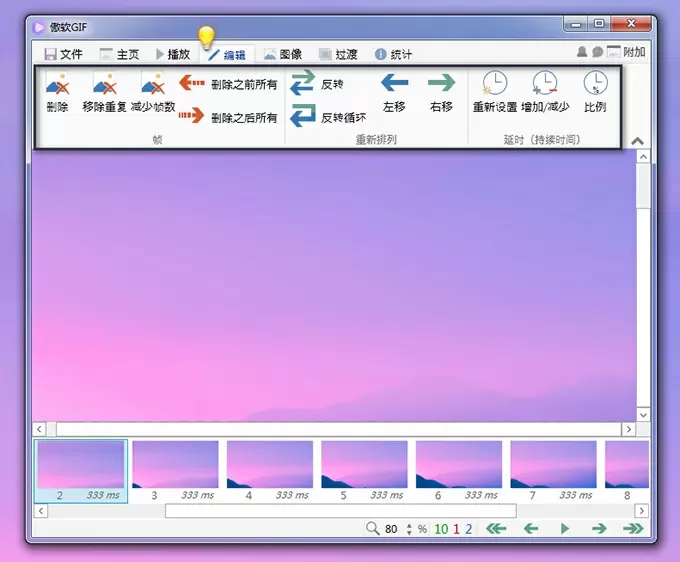Click 删除之后所有 to delete following frames
The height and width of the screenshot is (562, 680).
pos(228,117)
